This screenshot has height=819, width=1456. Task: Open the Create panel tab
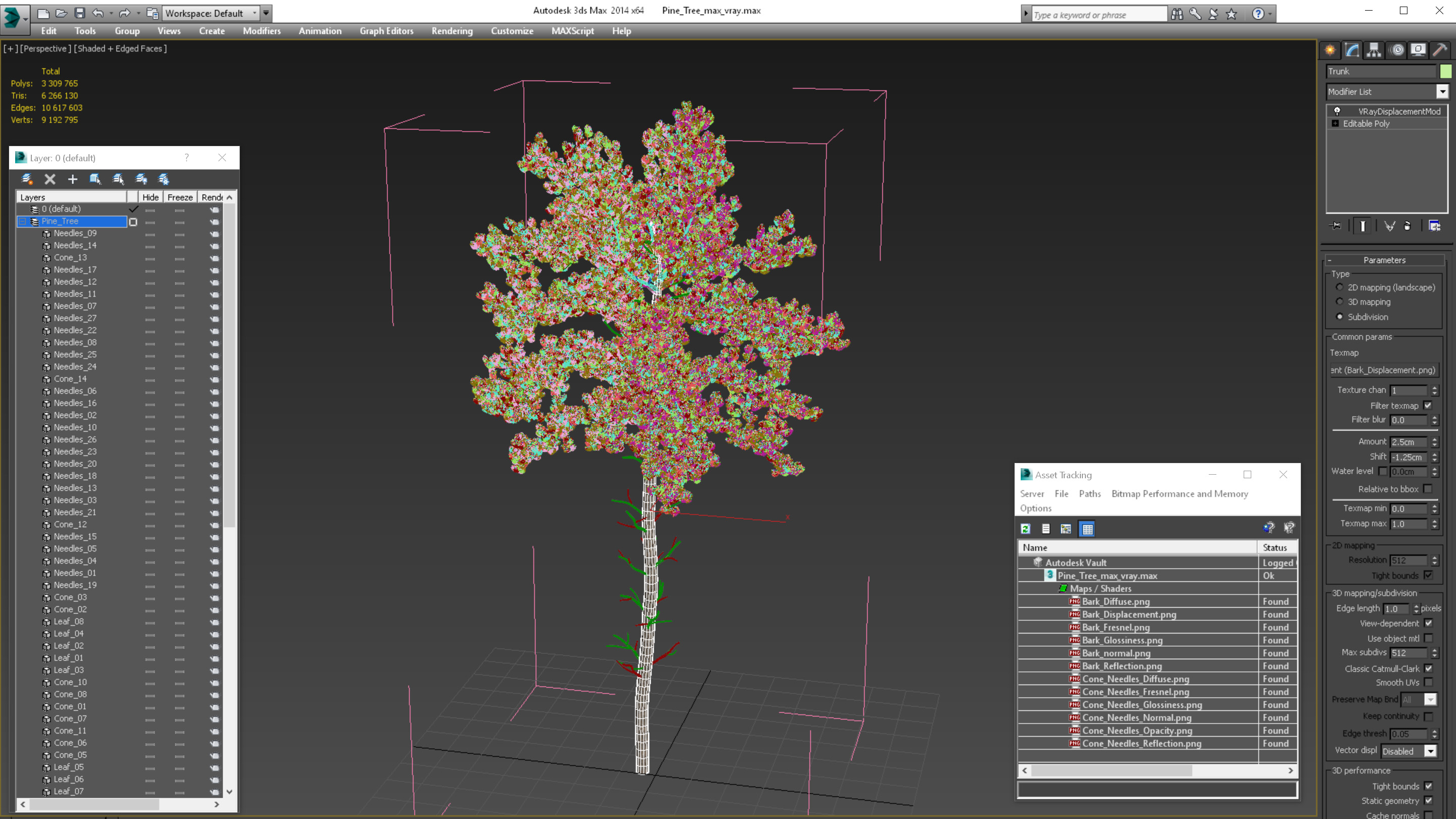coord(1330,50)
